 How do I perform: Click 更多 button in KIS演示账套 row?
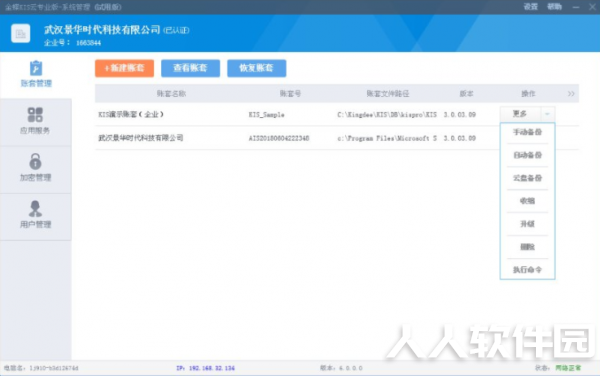520,114
